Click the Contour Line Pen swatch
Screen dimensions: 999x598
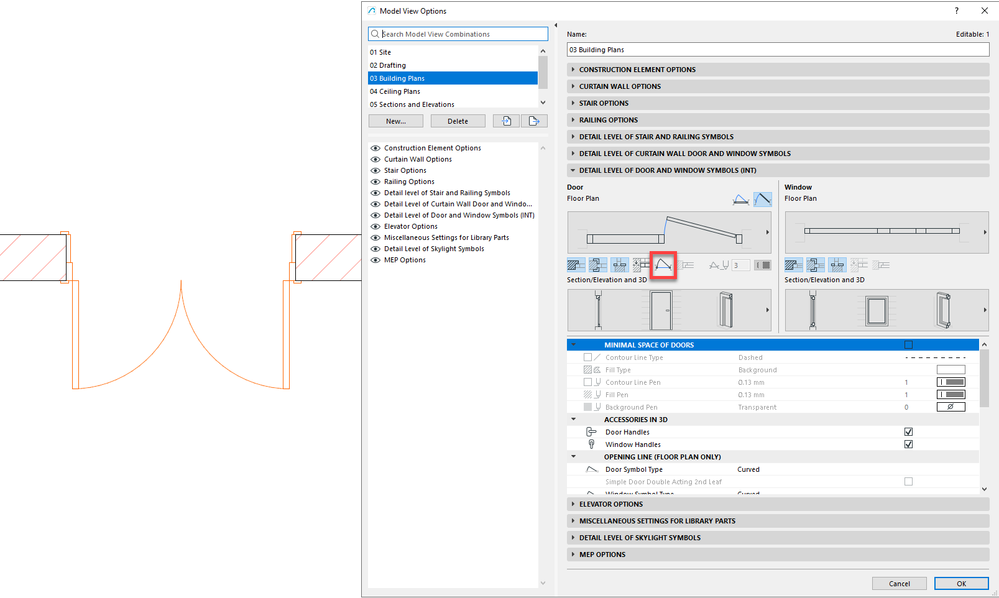pyautogui.click(x=951, y=382)
